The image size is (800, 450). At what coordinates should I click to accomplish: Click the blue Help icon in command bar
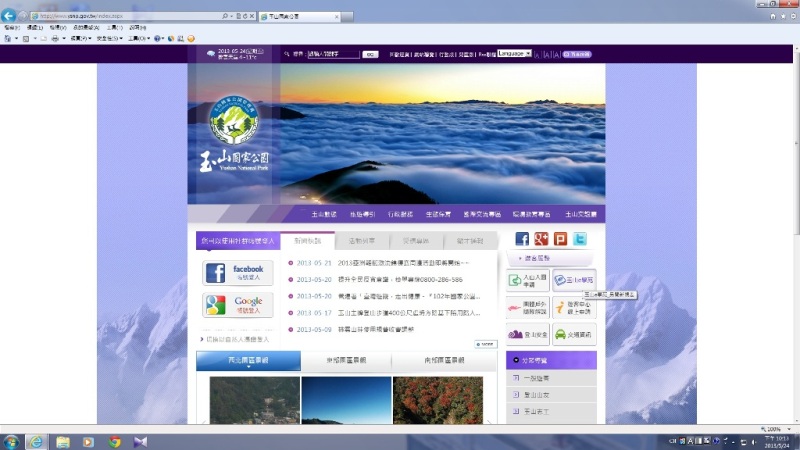click(157, 38)
